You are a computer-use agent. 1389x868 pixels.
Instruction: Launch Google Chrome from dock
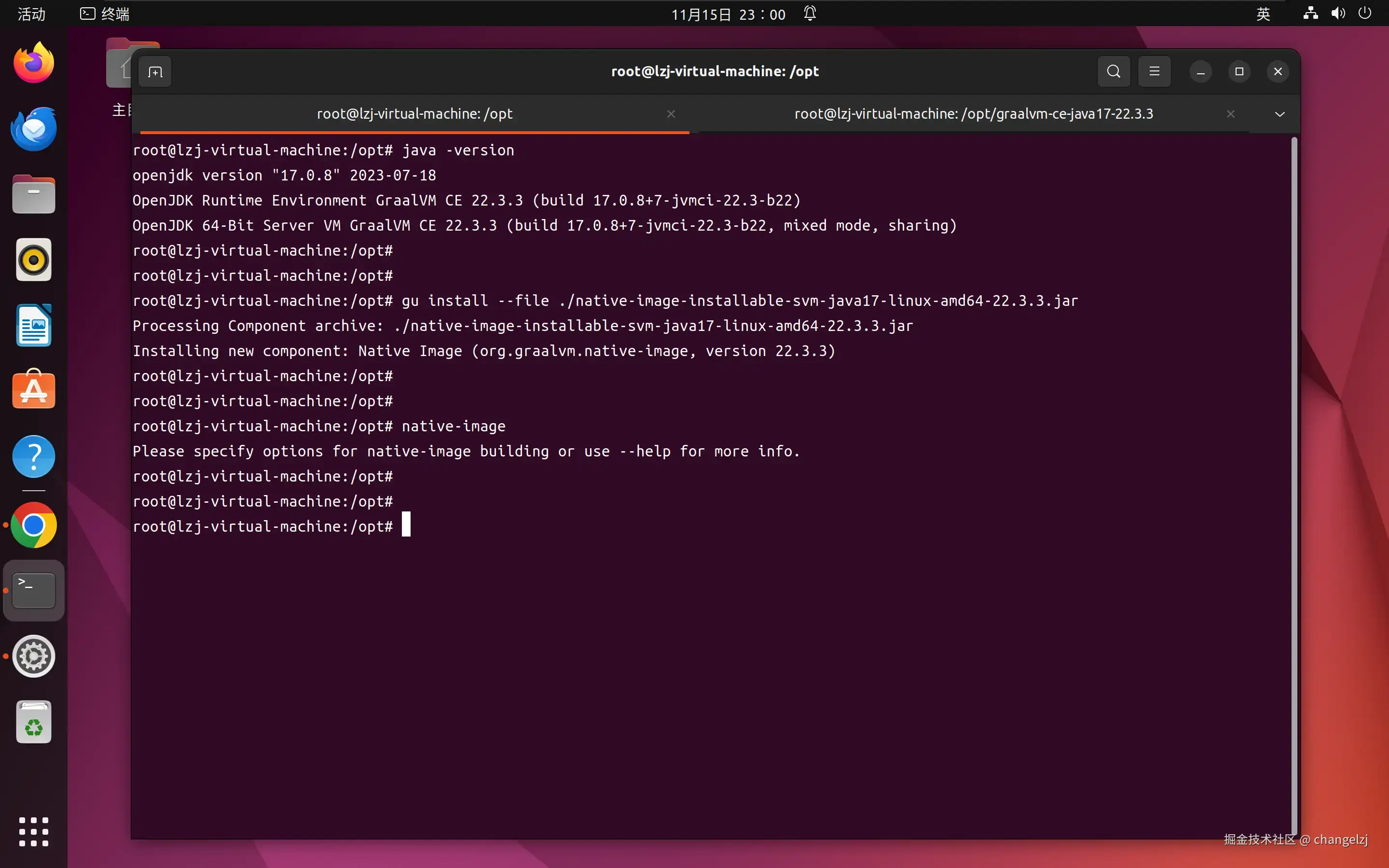point(34,524)
